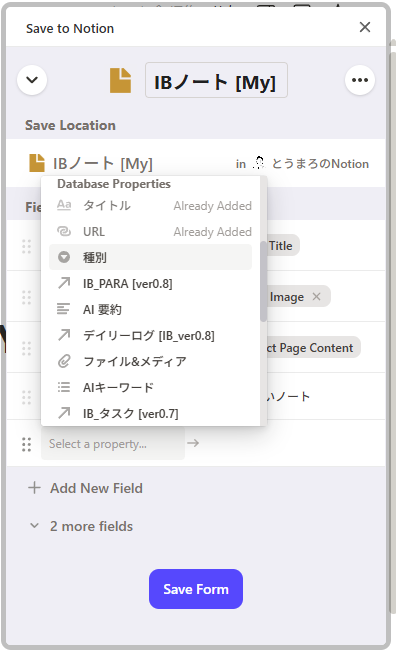
Task: Expand the 2 more fields section
Action: point(81,526)
